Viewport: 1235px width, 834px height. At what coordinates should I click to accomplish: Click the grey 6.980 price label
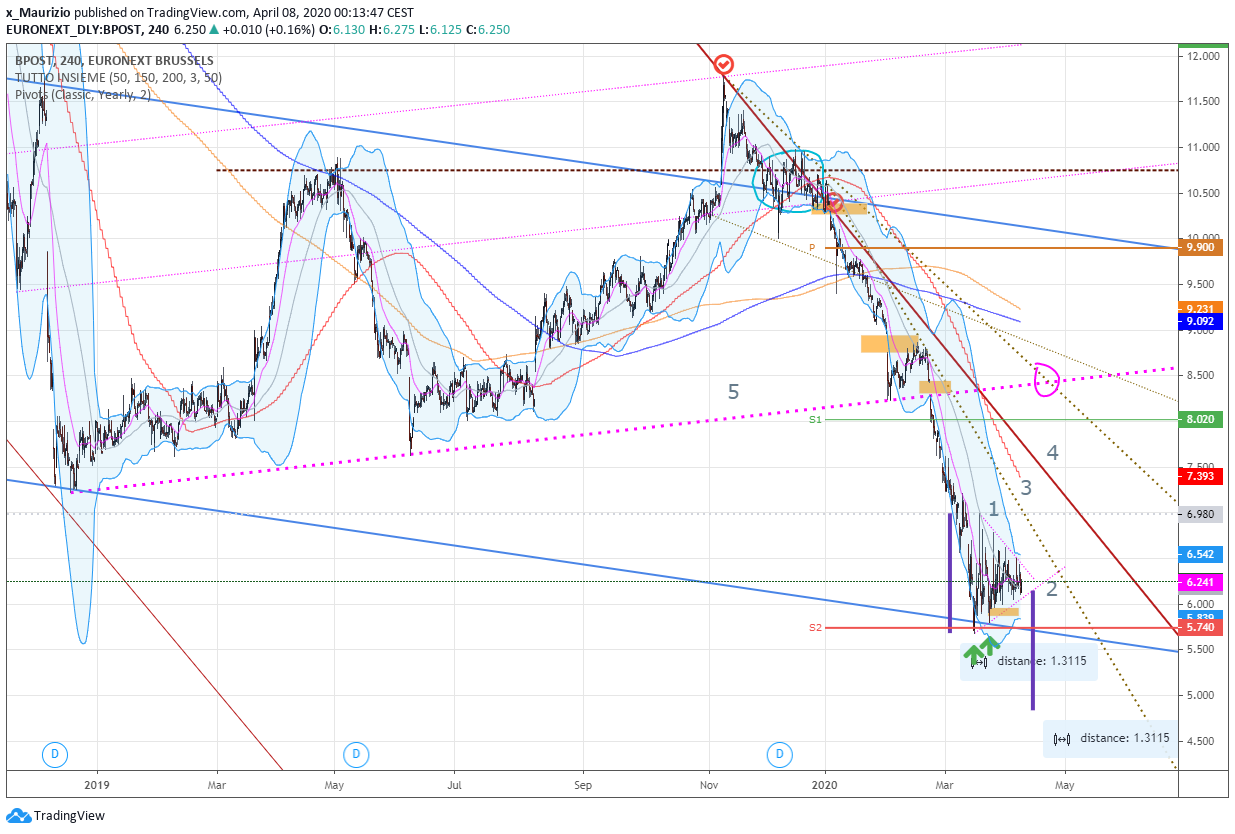coord(1201,514)
